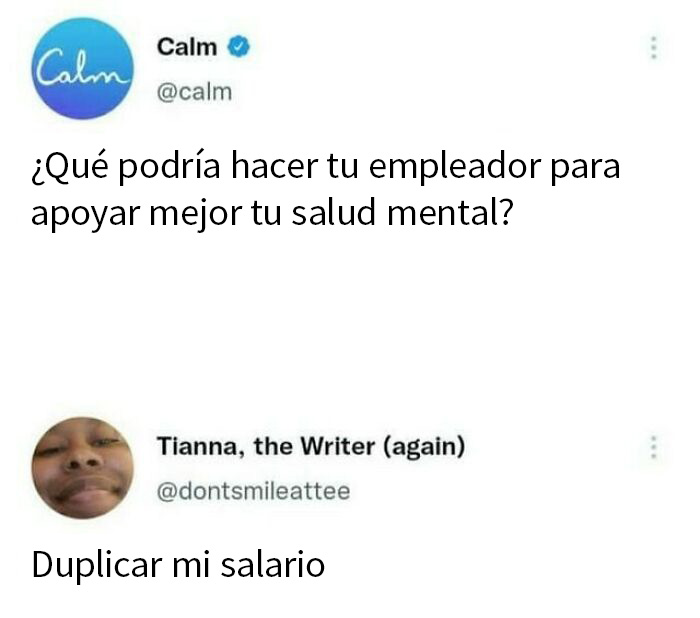Open the three-dot menu on Tianna's reply
Image resolution: width=700 pixels, height=618 pixels.
(x=654, y=447)
